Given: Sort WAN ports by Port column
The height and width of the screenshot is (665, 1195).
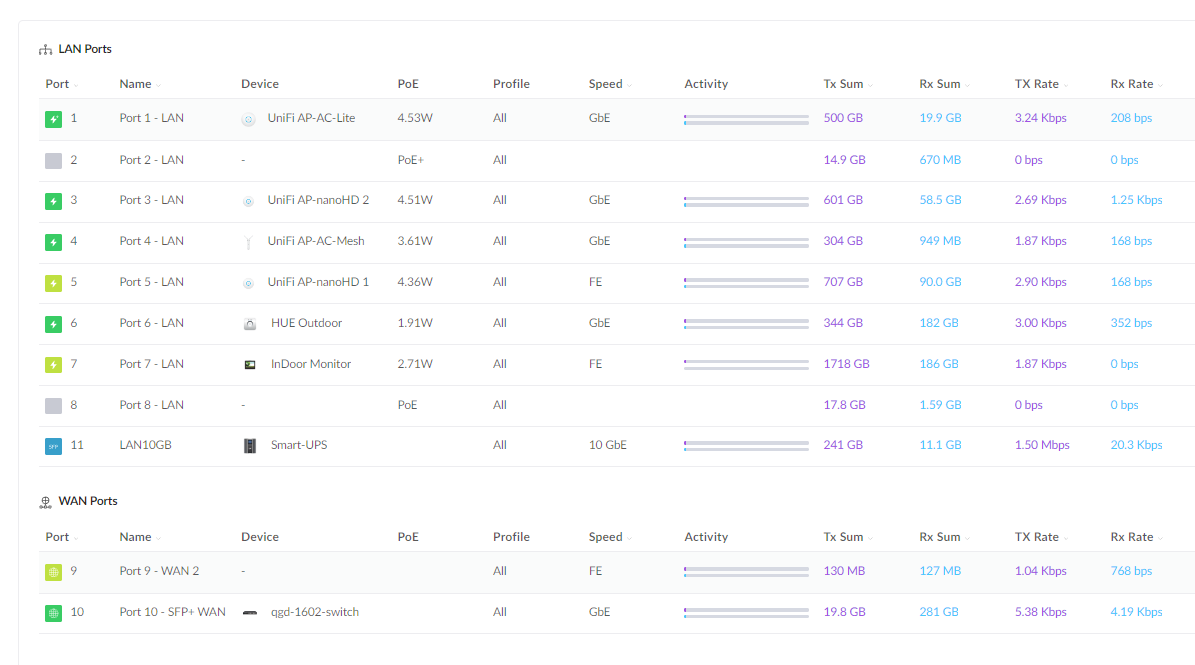Looking at the screenshot, I should [62, 537].
